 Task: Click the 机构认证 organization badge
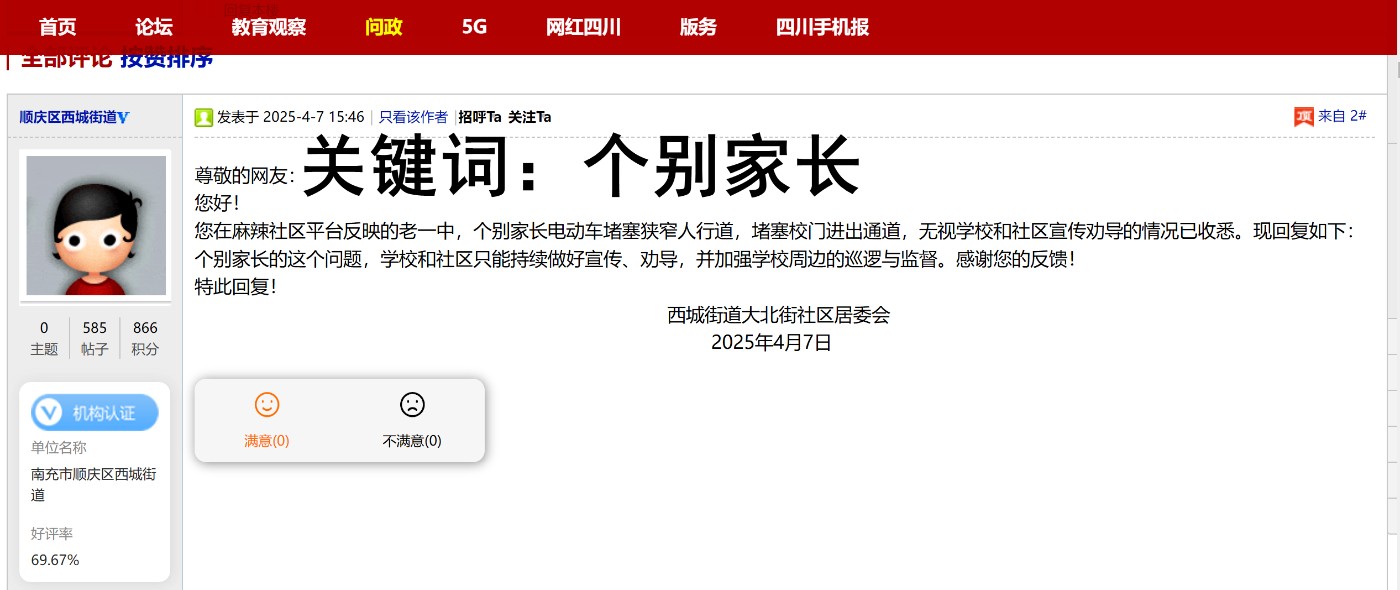click(x=95, y=413)
